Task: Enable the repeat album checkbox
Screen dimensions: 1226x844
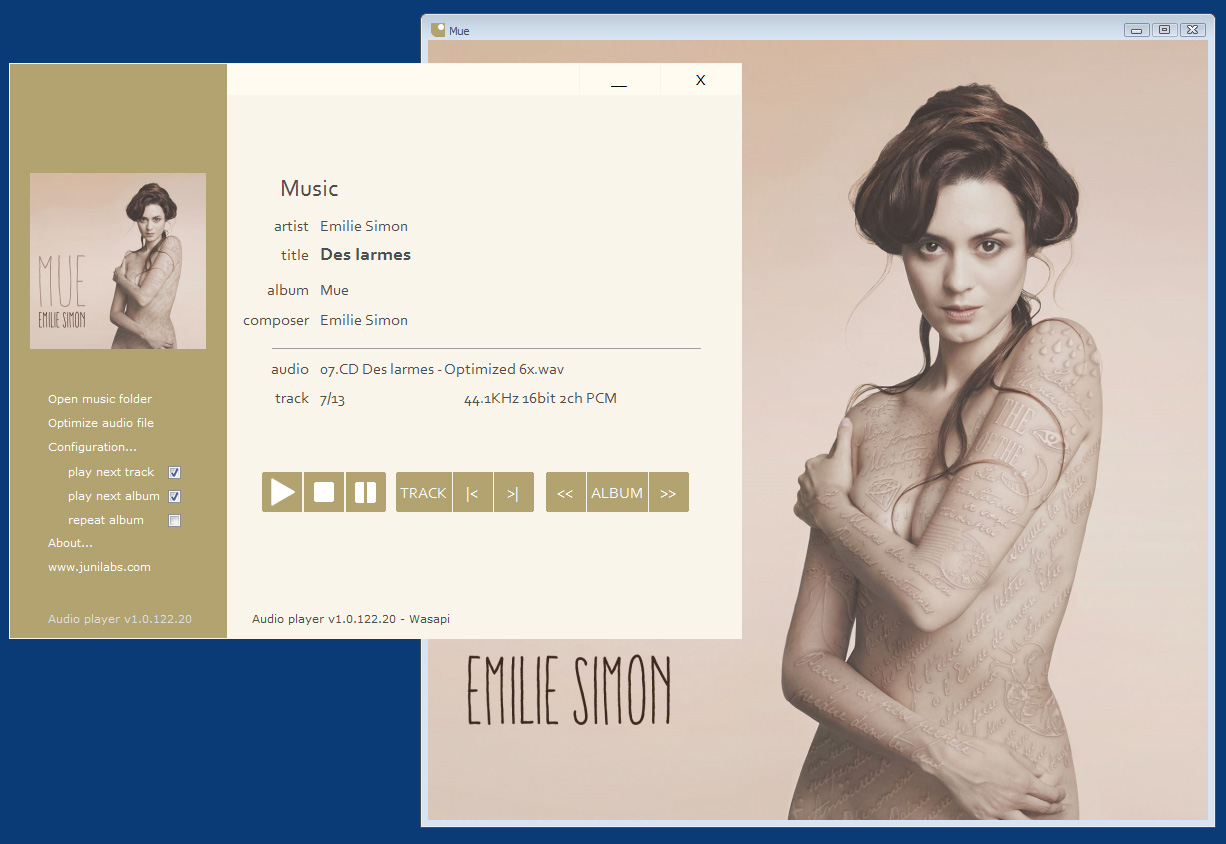Action: 175,520
